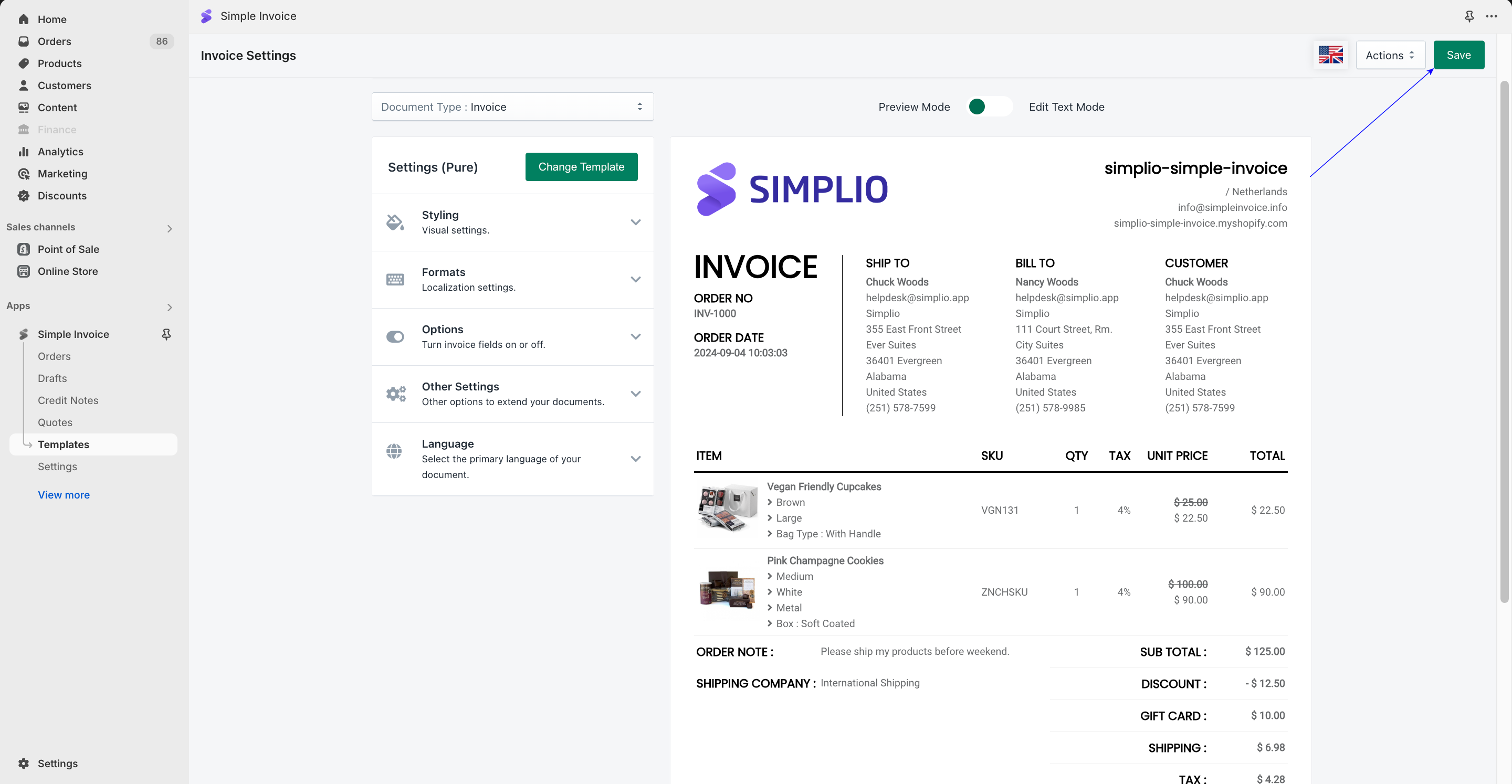Viewport: 1512px width, 784px height.
Task: Click the page vertical scrollbar
Action: point(1503,341)
